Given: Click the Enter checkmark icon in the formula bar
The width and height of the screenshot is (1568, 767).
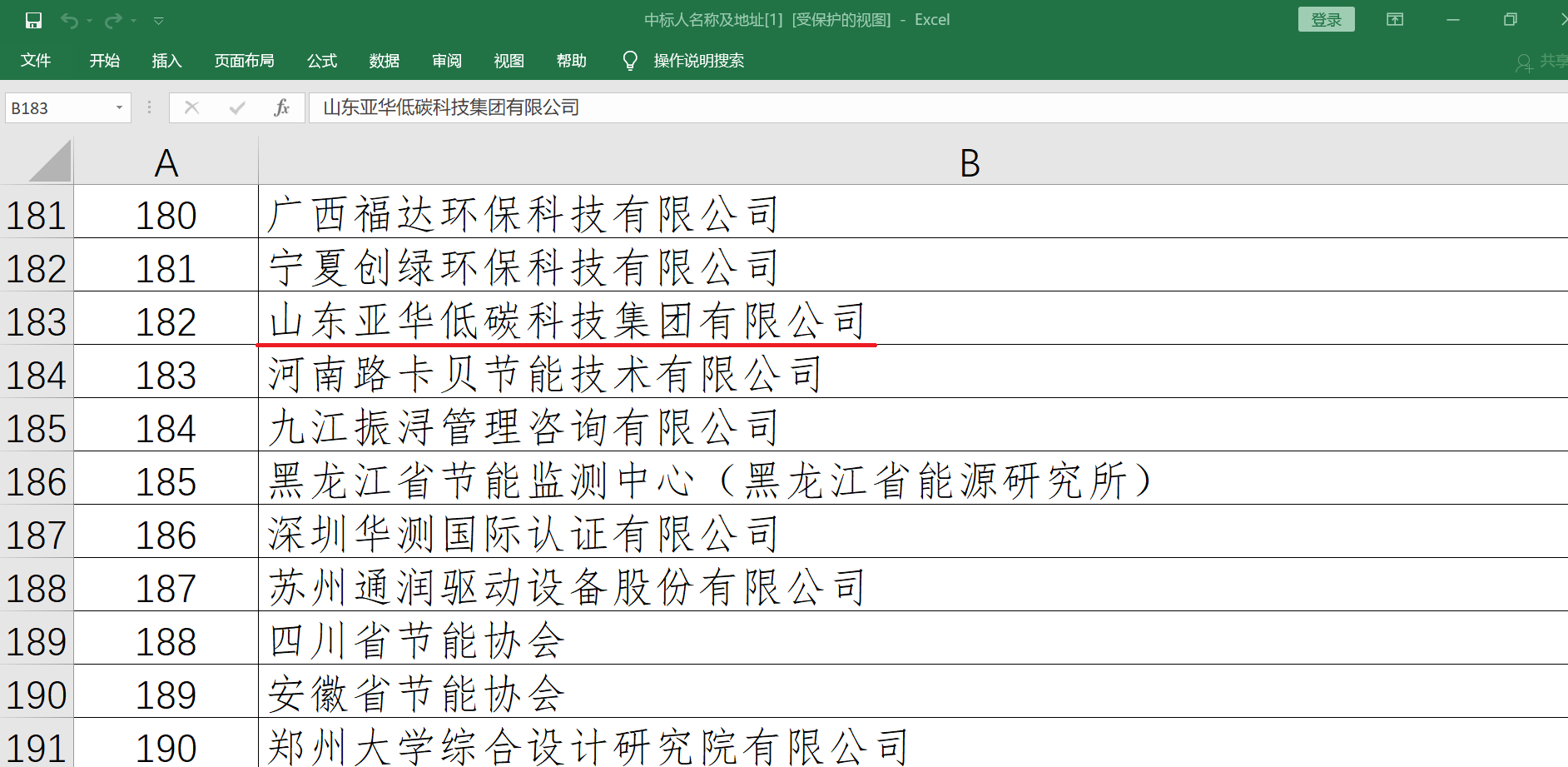Looking at the screenshot, I should (237, 107).
